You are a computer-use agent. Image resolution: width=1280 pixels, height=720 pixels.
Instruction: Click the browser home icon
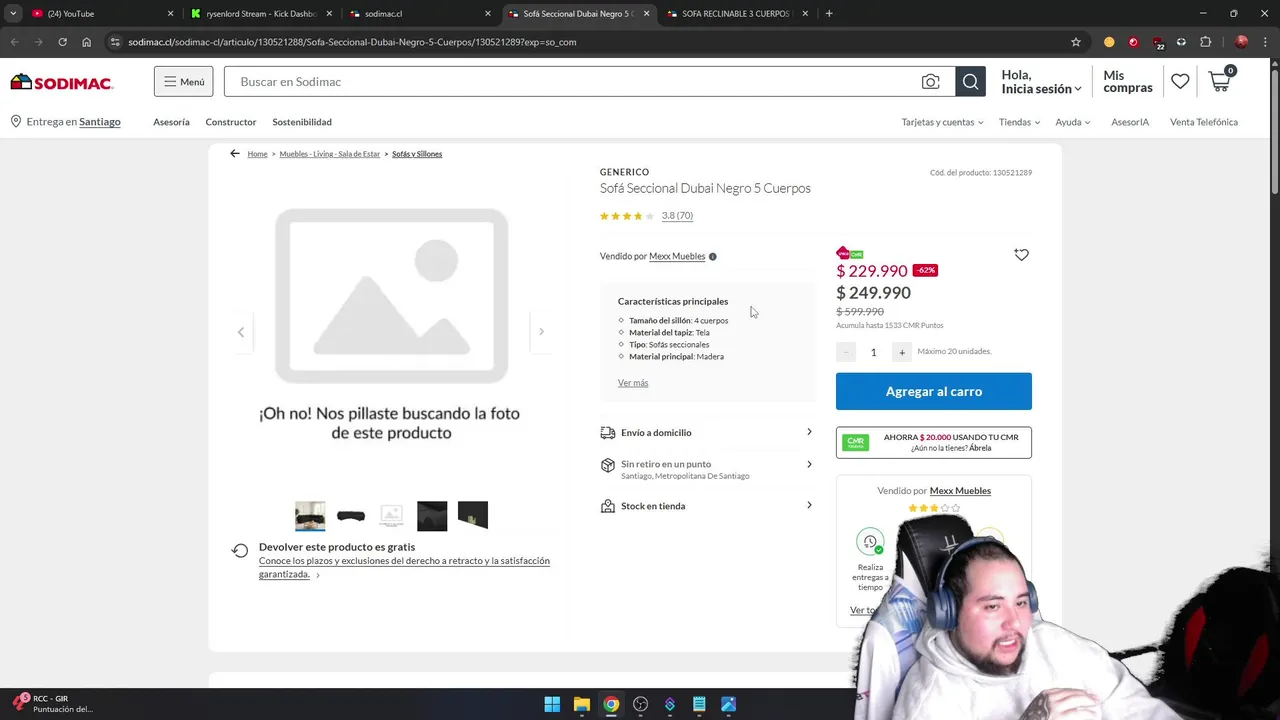pos(87,42)
